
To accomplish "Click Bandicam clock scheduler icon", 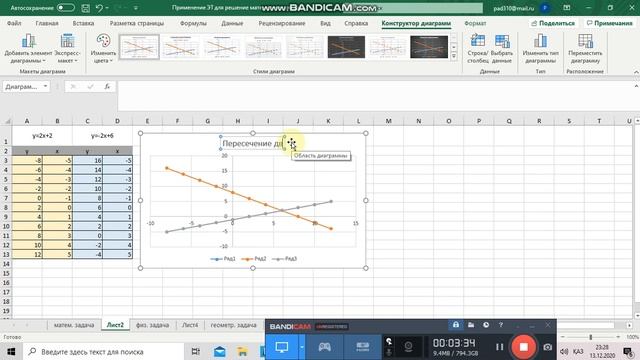I will click(x=486, y=325).
